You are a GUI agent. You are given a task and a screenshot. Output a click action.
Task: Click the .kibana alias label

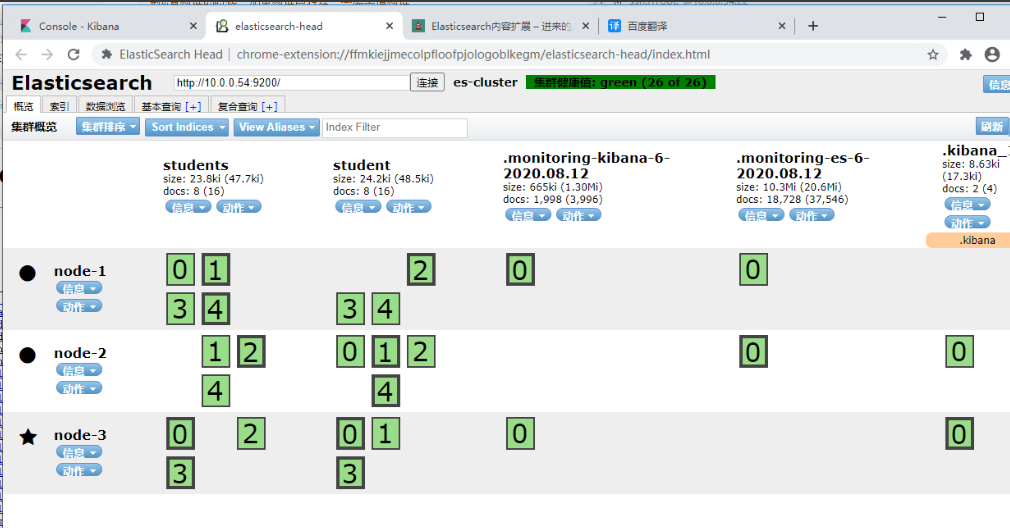pos(969,240)
